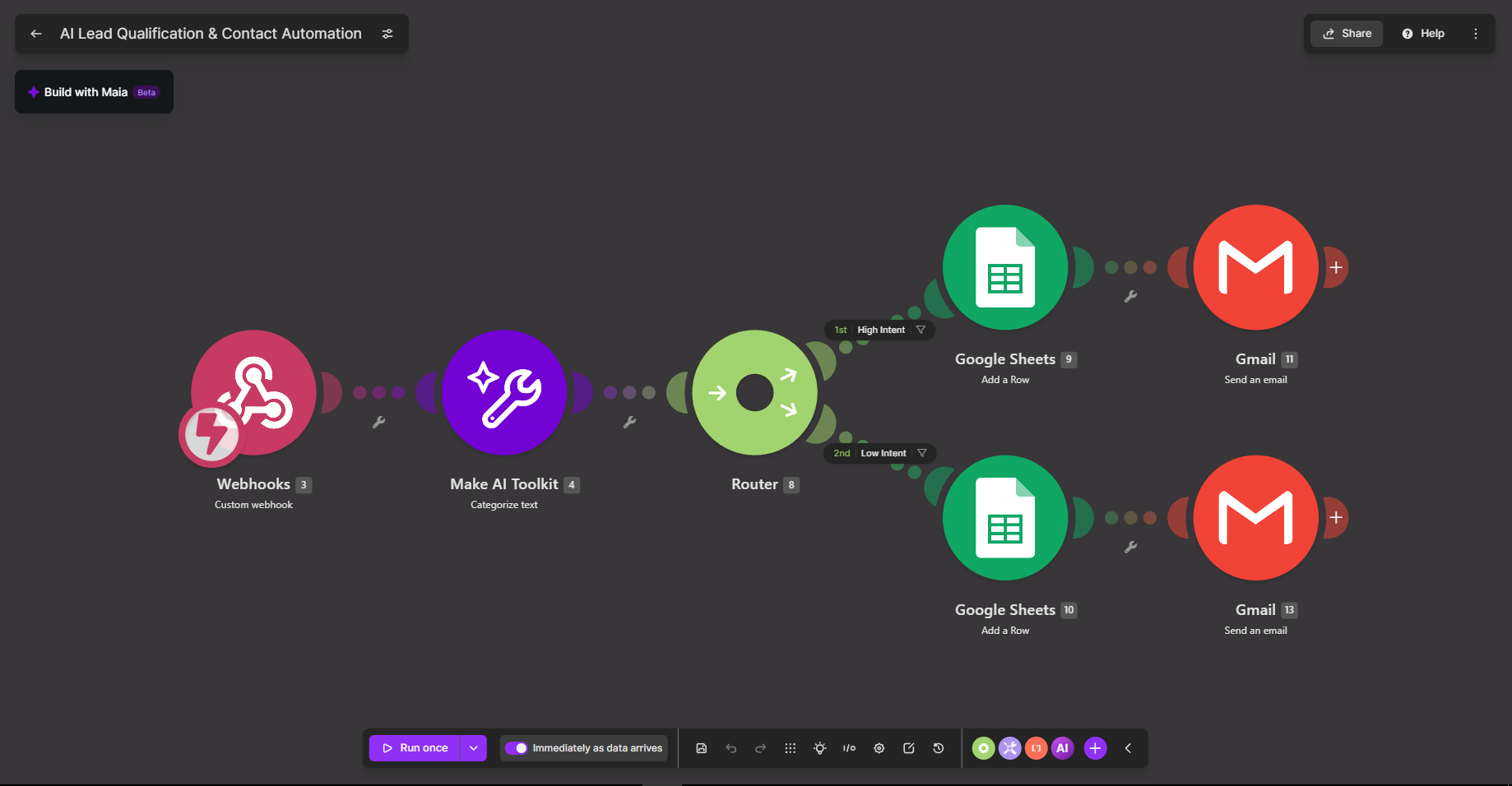
Task: Open scenario settings gear icon
Action: pyautogui.click(x=879, y=748)
